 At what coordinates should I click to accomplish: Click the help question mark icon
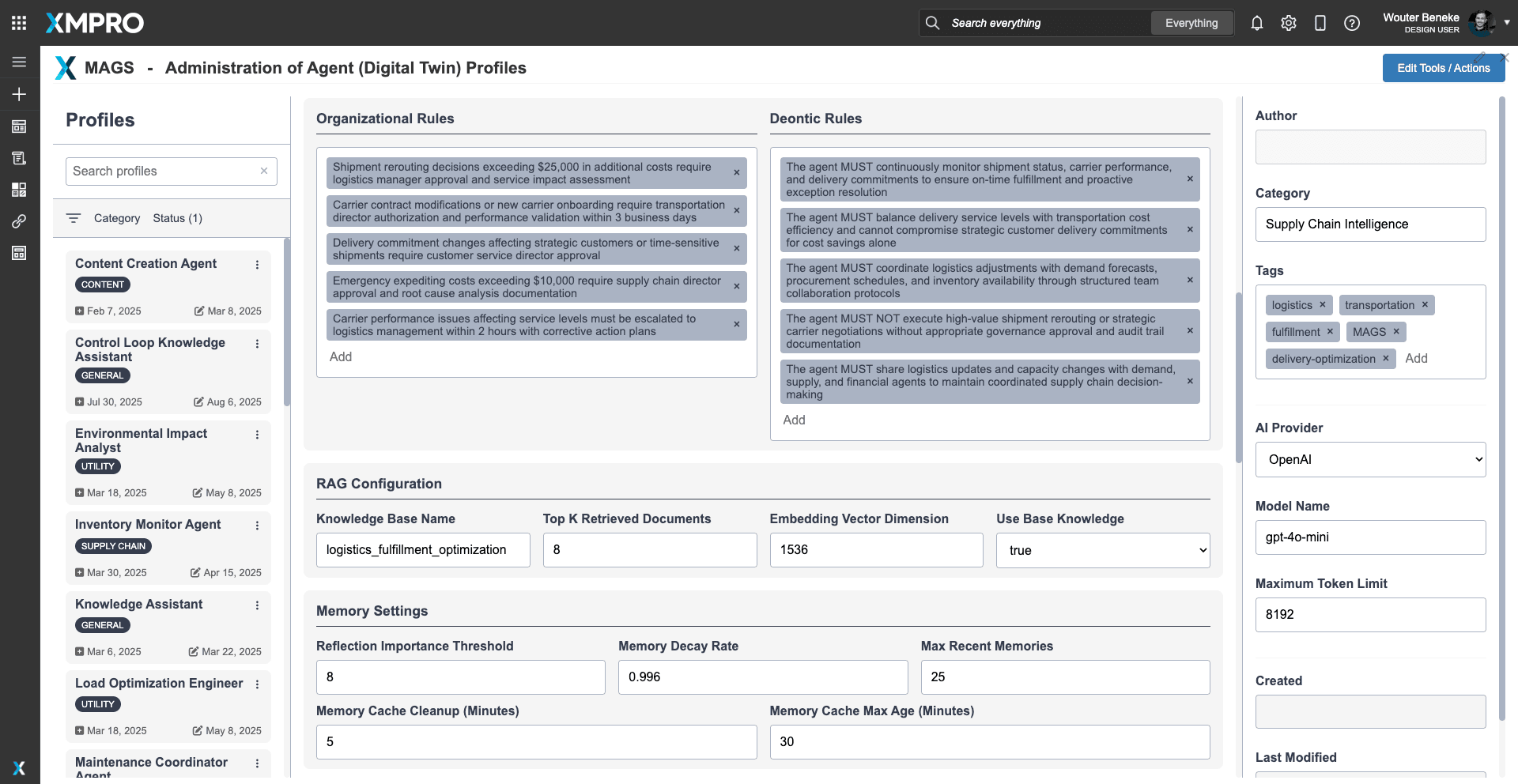coord(1352,23)
